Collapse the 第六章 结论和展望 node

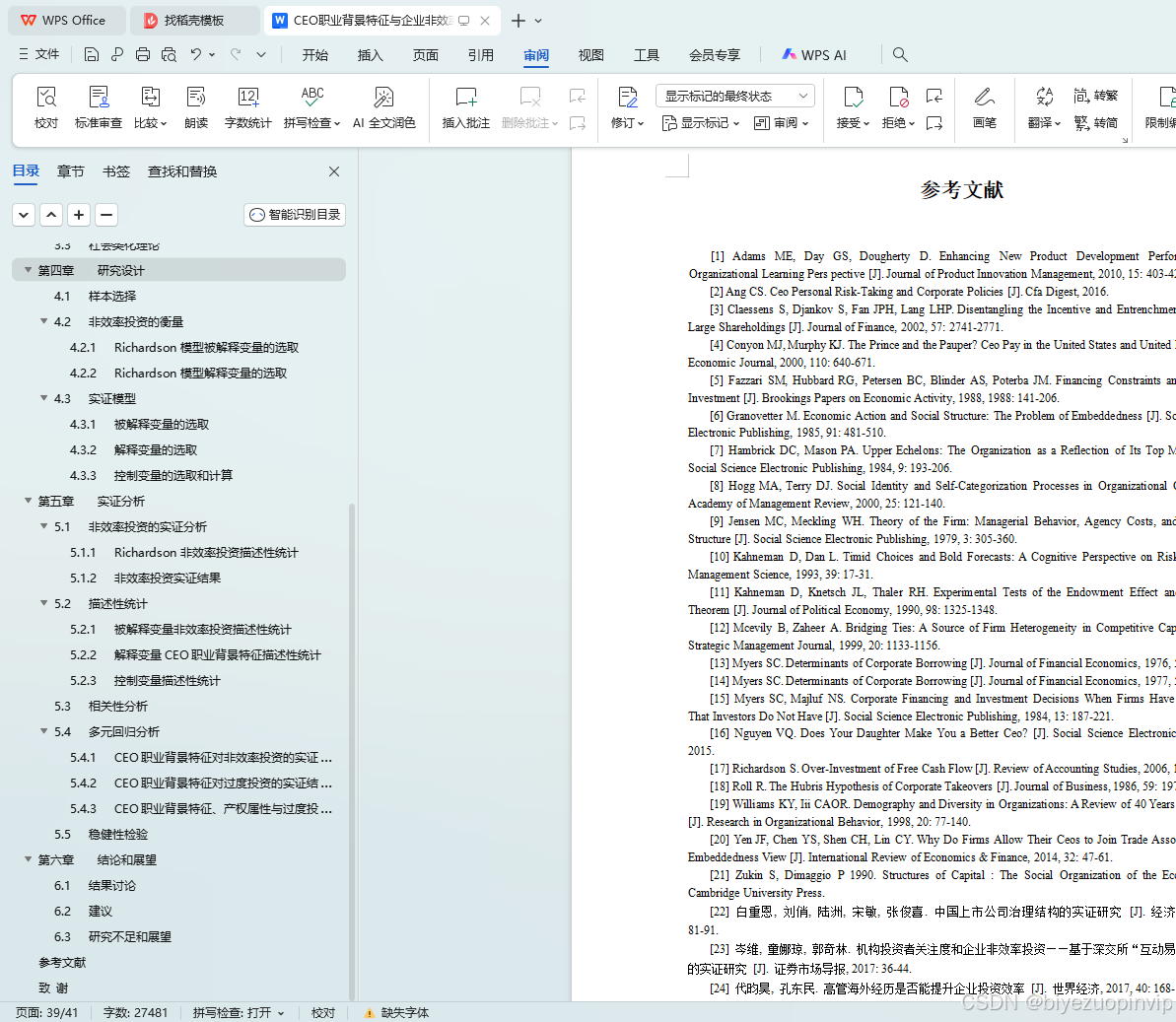pyautogui.click(x=28, y=859)
